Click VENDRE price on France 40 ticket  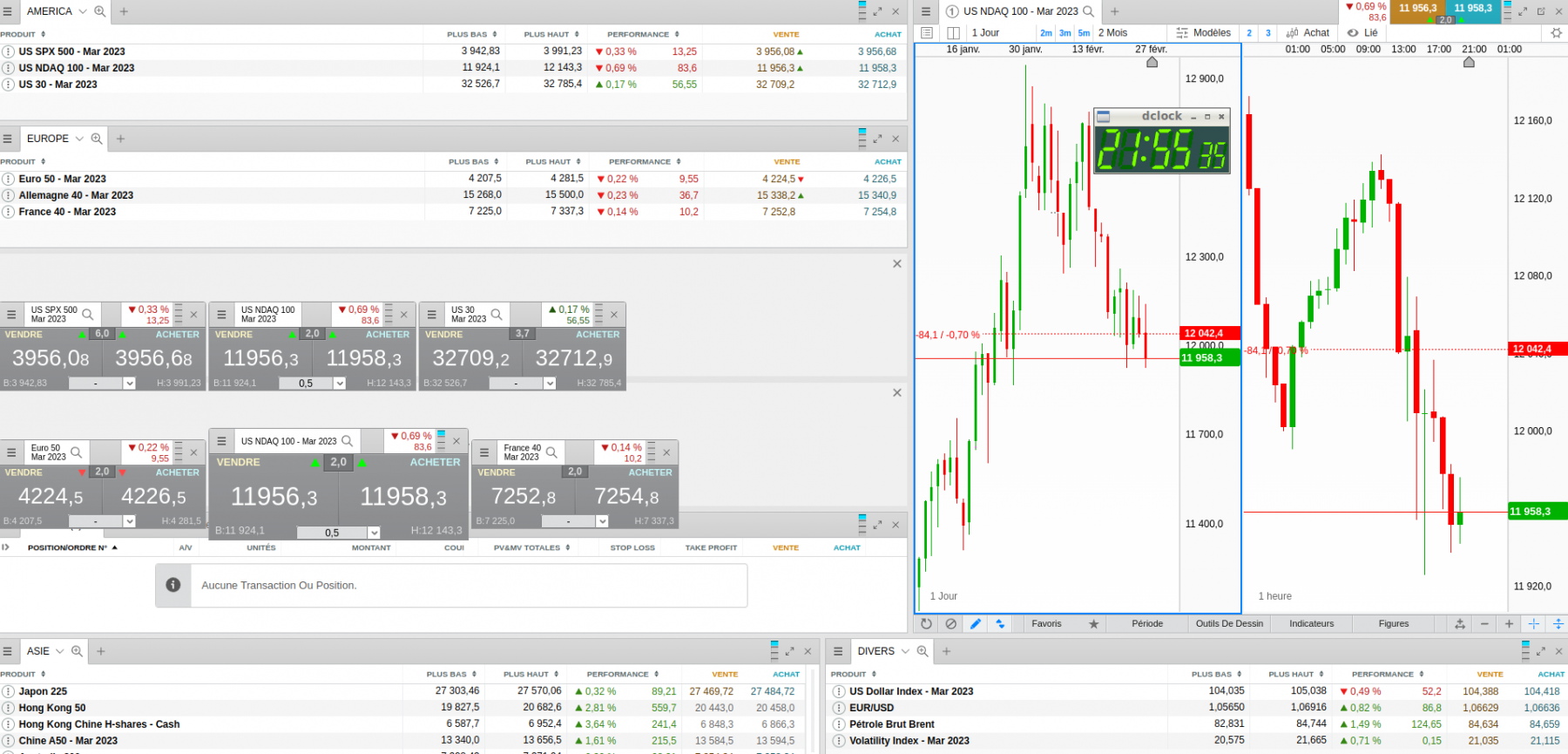[524, 496]
